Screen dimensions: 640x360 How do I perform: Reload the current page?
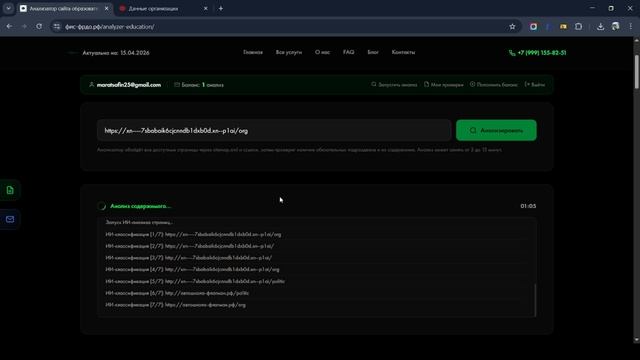pyautogui.click(x=39, y=27)
